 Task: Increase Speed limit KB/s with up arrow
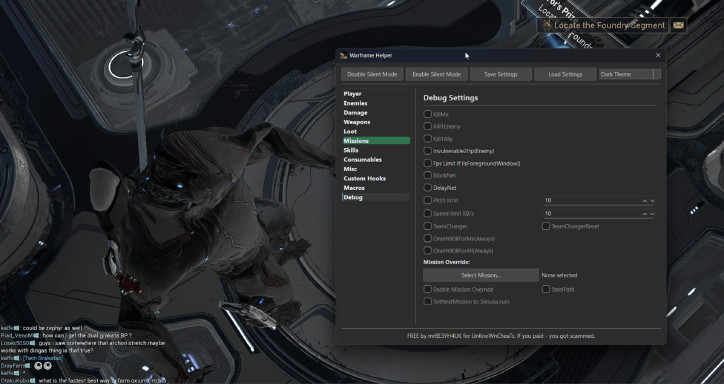645,214
